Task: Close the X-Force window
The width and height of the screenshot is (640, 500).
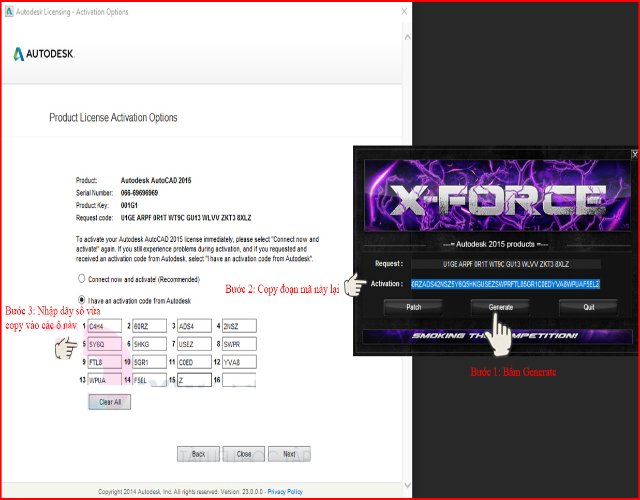Action: pos(635,154)
